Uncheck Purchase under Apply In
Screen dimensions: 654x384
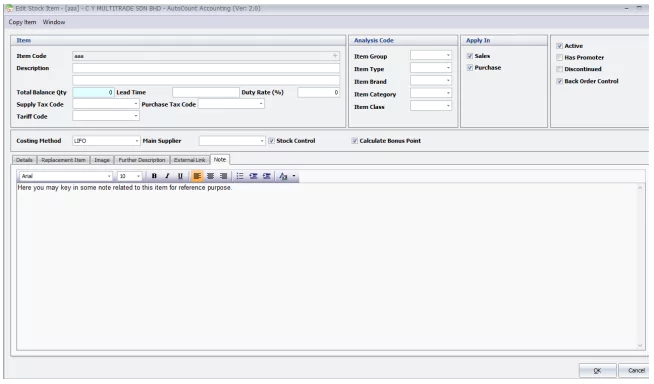click(x=470, y=68)
